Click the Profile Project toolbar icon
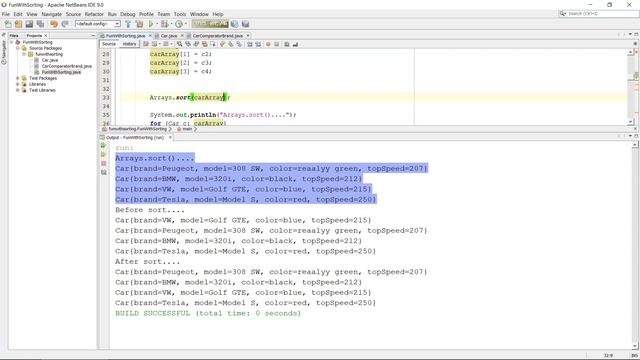The width and height of the screenshot is (640, 360). [x=179, y=24]
